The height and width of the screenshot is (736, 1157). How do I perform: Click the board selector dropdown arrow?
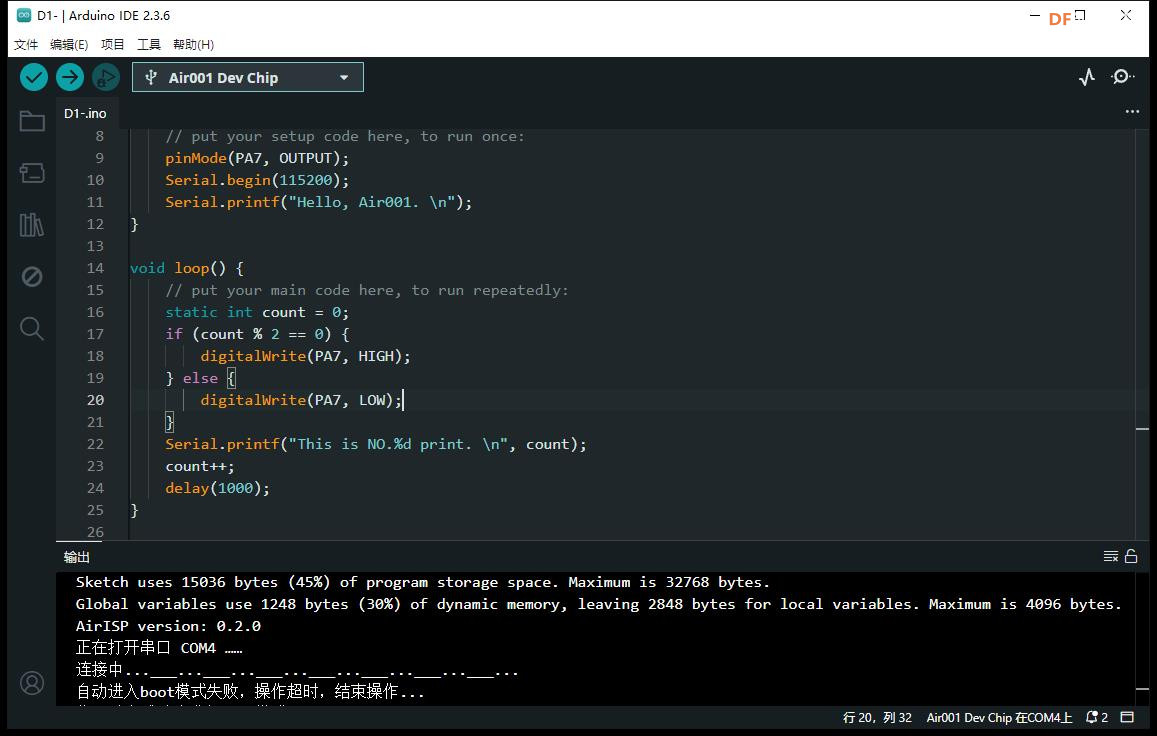click(x=344, y=78)
